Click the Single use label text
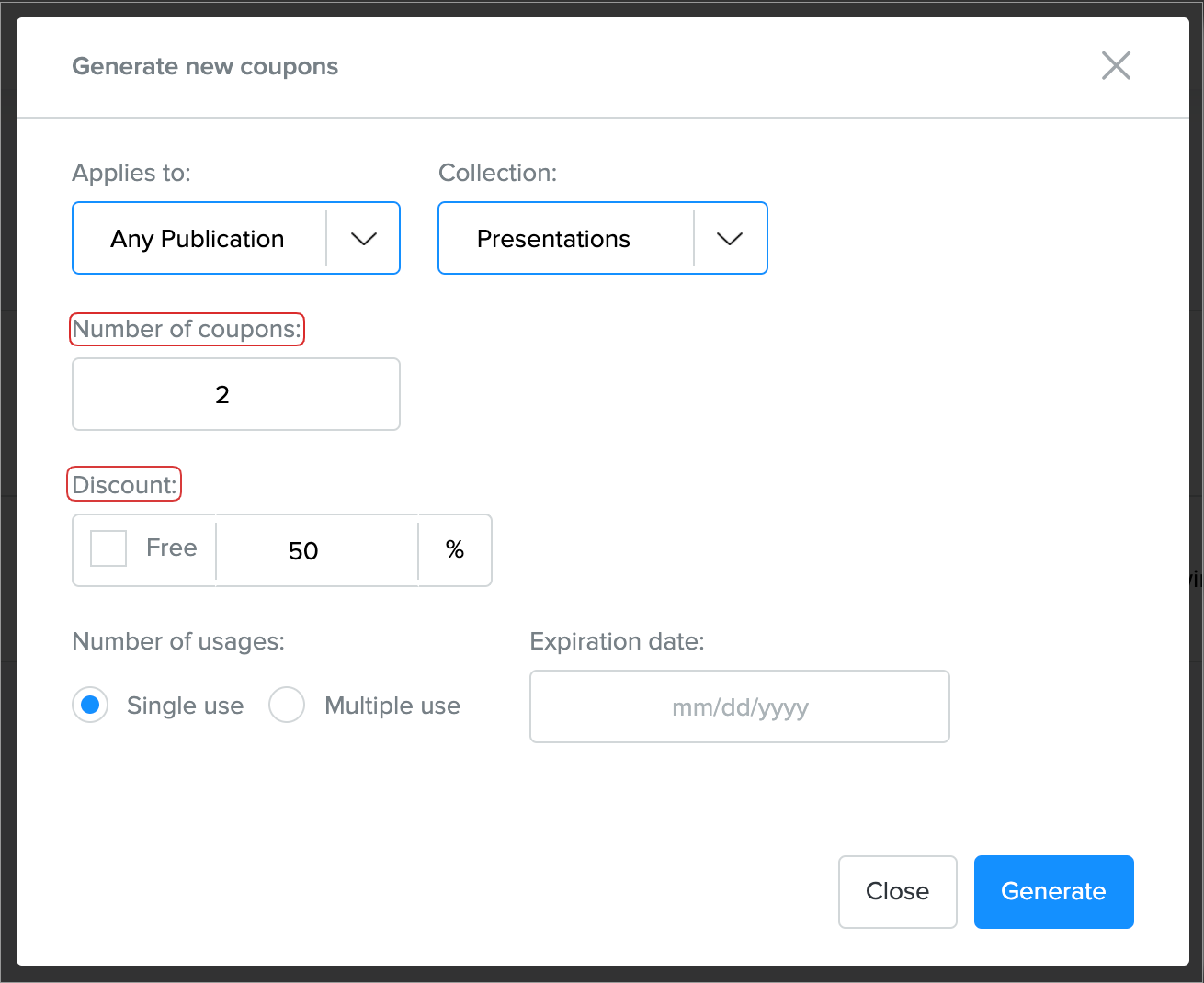 click(185, 706)
